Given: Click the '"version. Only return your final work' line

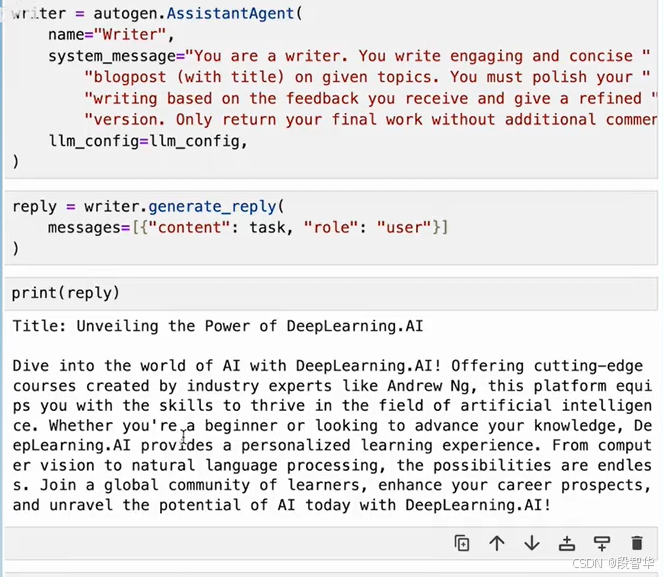Looking at the screenshot, I should pos(371,120).
